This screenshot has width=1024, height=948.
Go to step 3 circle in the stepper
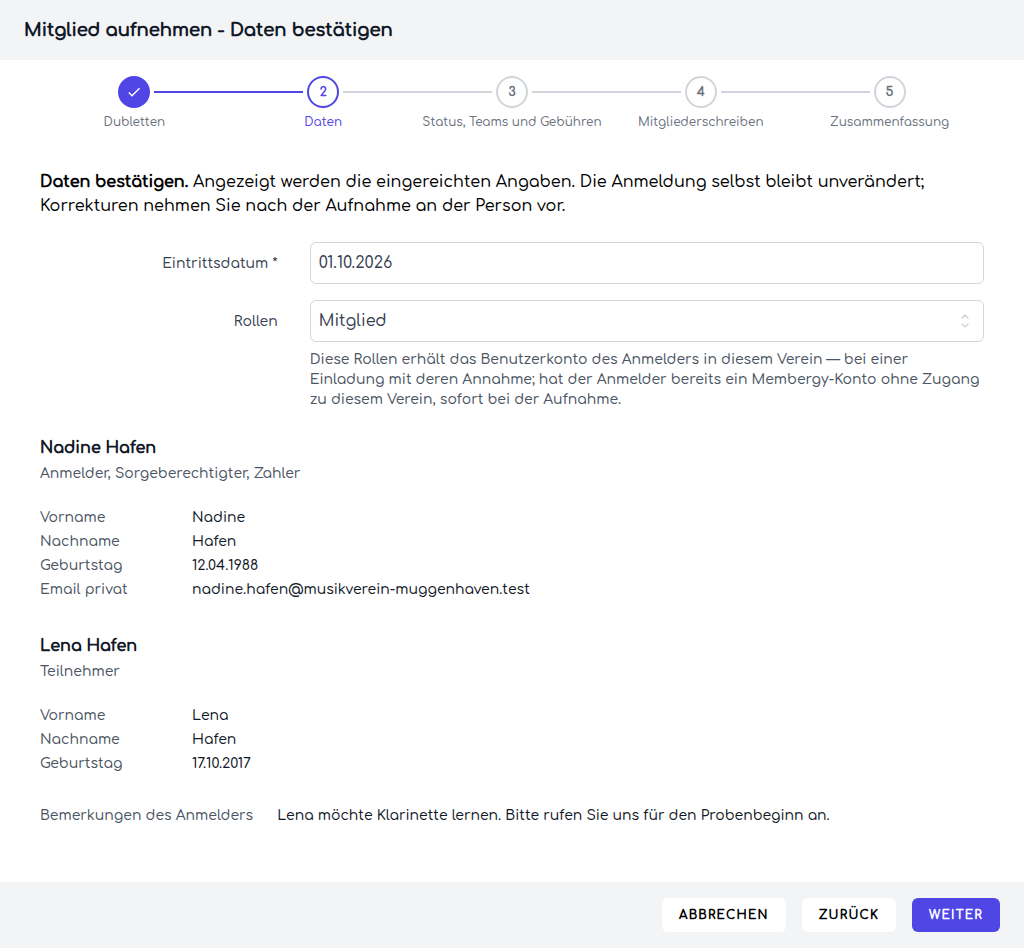512,92
